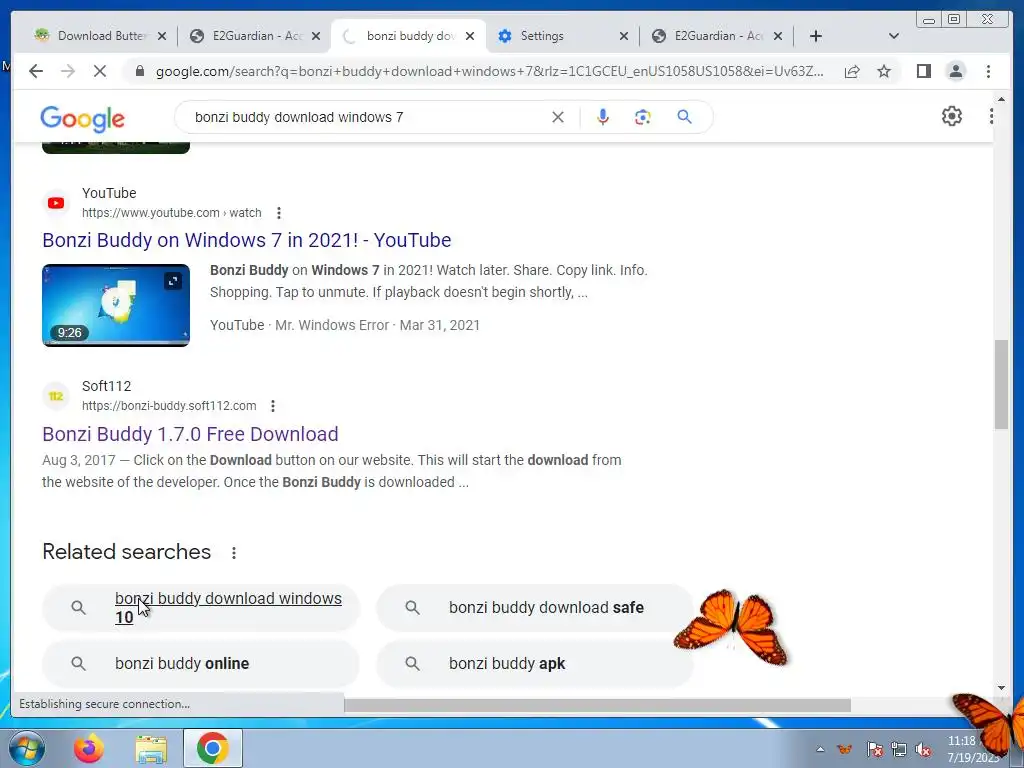Image resolution: width=1024 pixels, height=768 pixels.
Task: Click the Soft112 favicon of the result
Action: click(x=56, y=396)
